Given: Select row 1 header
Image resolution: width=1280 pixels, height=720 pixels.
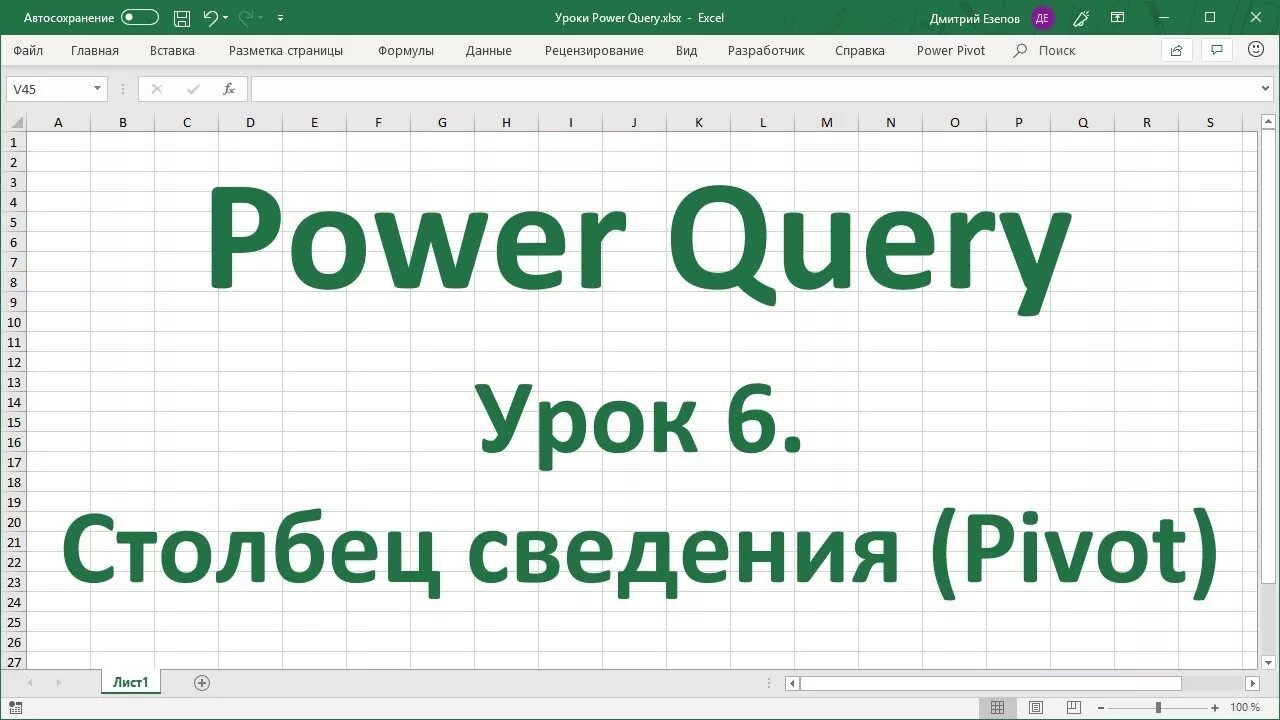Looking at the screenshot, I should pos(14,142).
